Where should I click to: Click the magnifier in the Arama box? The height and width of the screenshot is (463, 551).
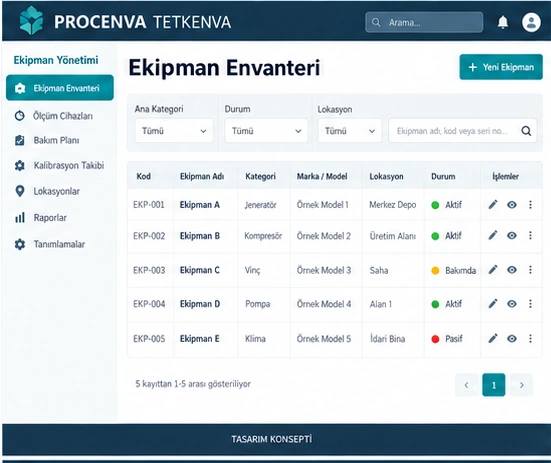tap(376, 22)
